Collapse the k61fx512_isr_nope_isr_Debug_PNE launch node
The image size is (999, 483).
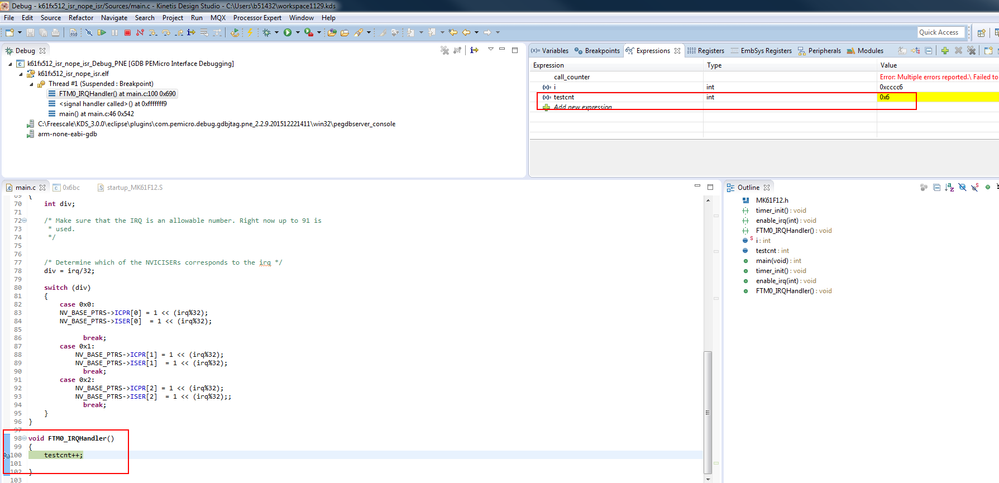coord(11,64)
